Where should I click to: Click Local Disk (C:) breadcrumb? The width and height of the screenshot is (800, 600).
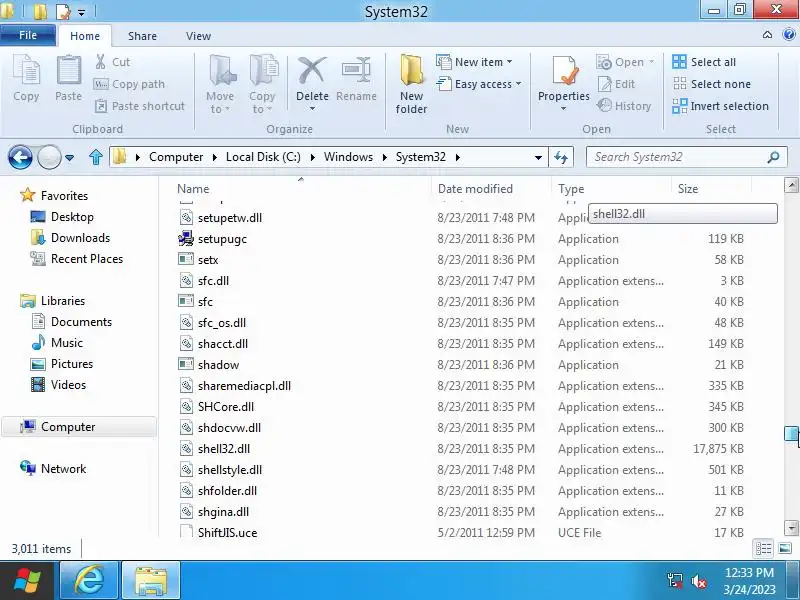[263, 157]
